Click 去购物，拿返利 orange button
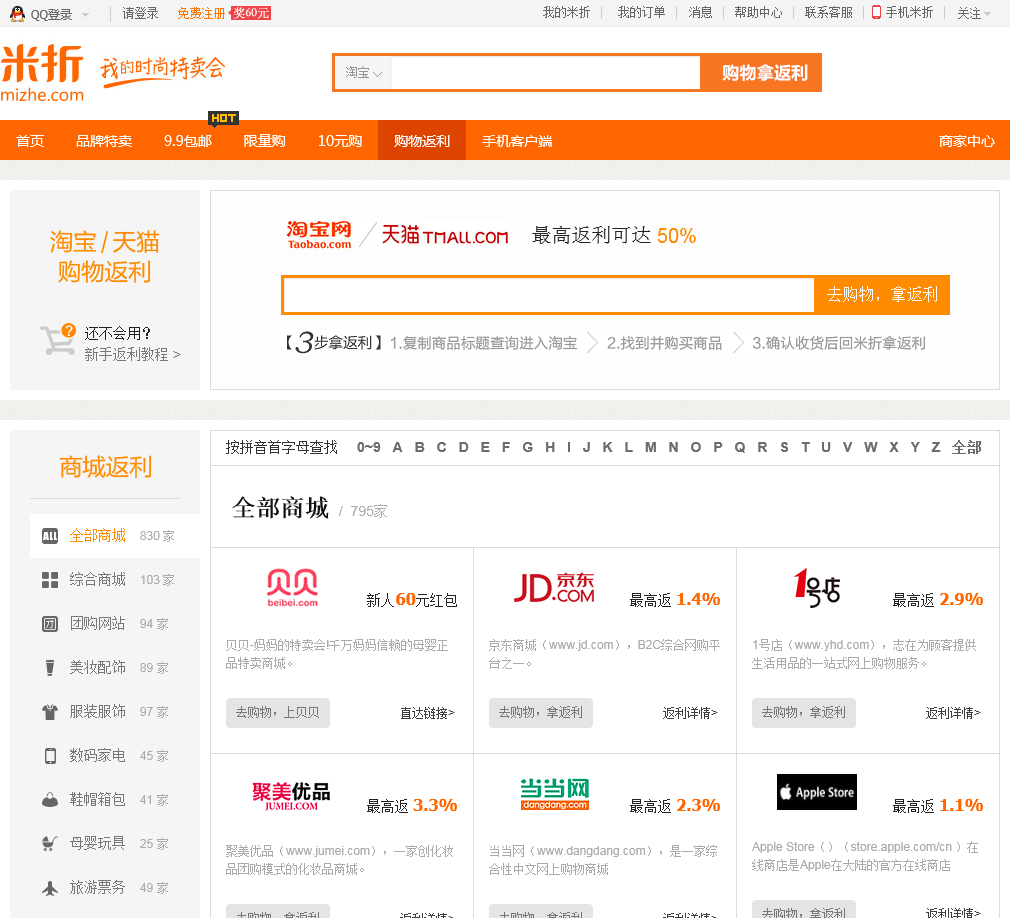Screen dimensions: 1010x918 click(882, 295)
